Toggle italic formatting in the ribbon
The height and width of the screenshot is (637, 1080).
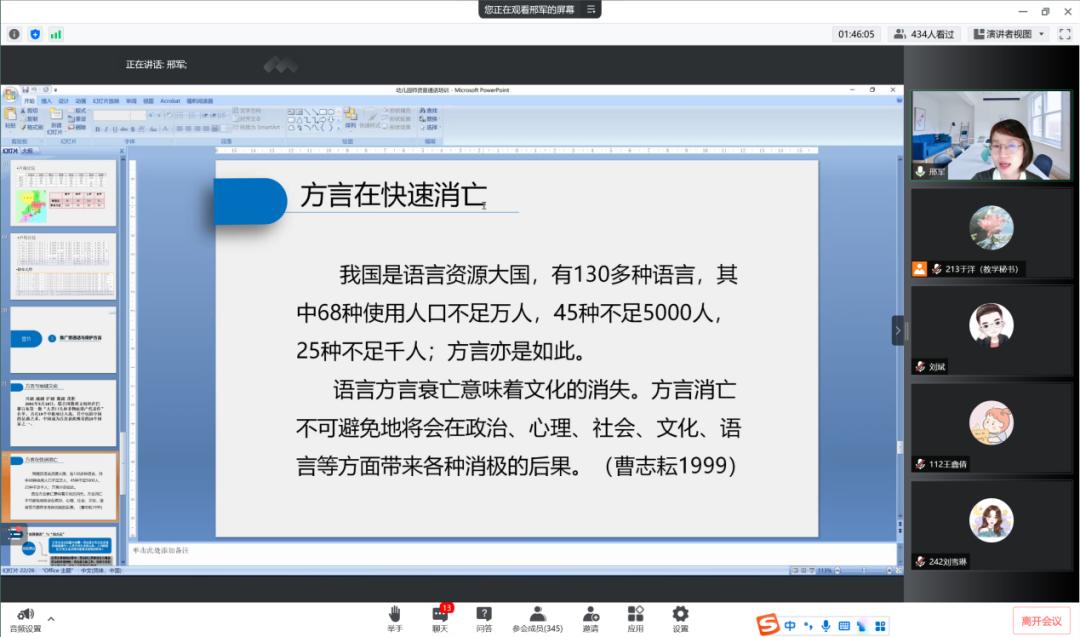click(x=106, y=128)
